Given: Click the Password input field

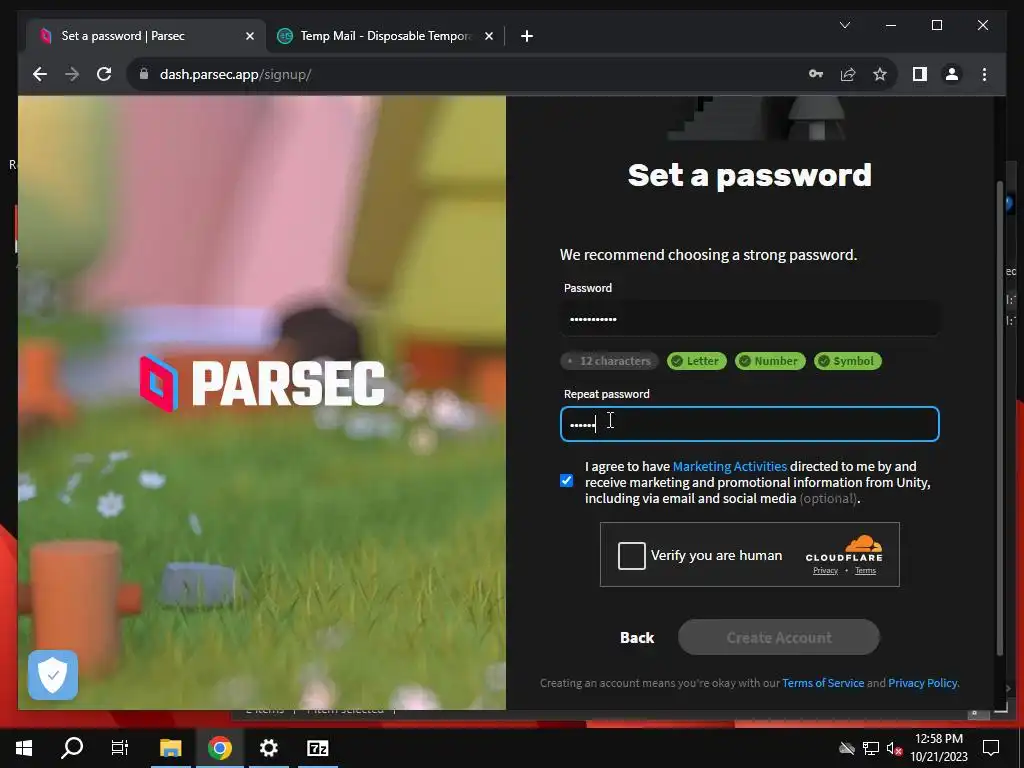Looking at the screenshot, I should [x=750, y=319].
